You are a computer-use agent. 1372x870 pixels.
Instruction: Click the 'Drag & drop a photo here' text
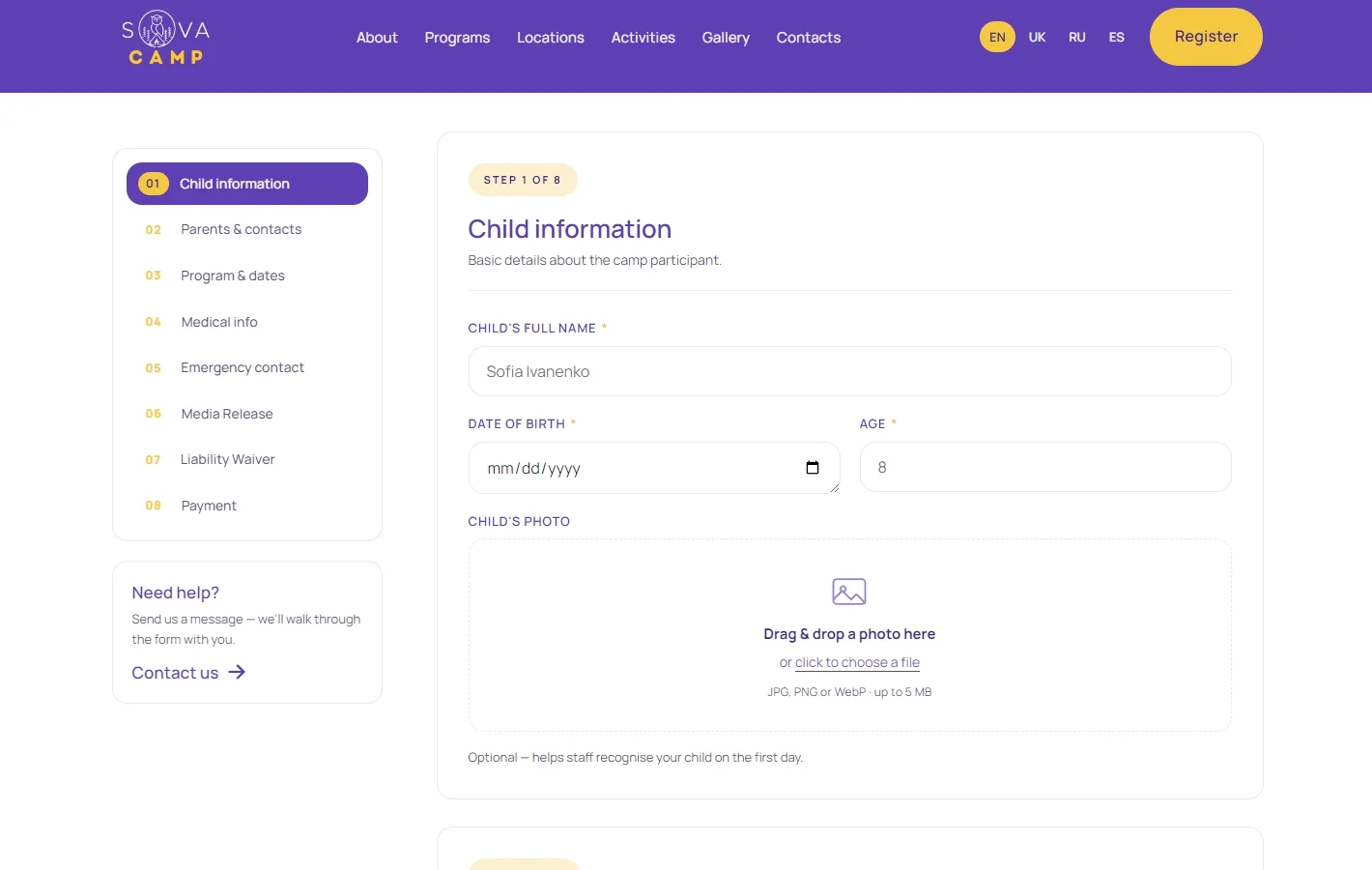coord(849,634)
